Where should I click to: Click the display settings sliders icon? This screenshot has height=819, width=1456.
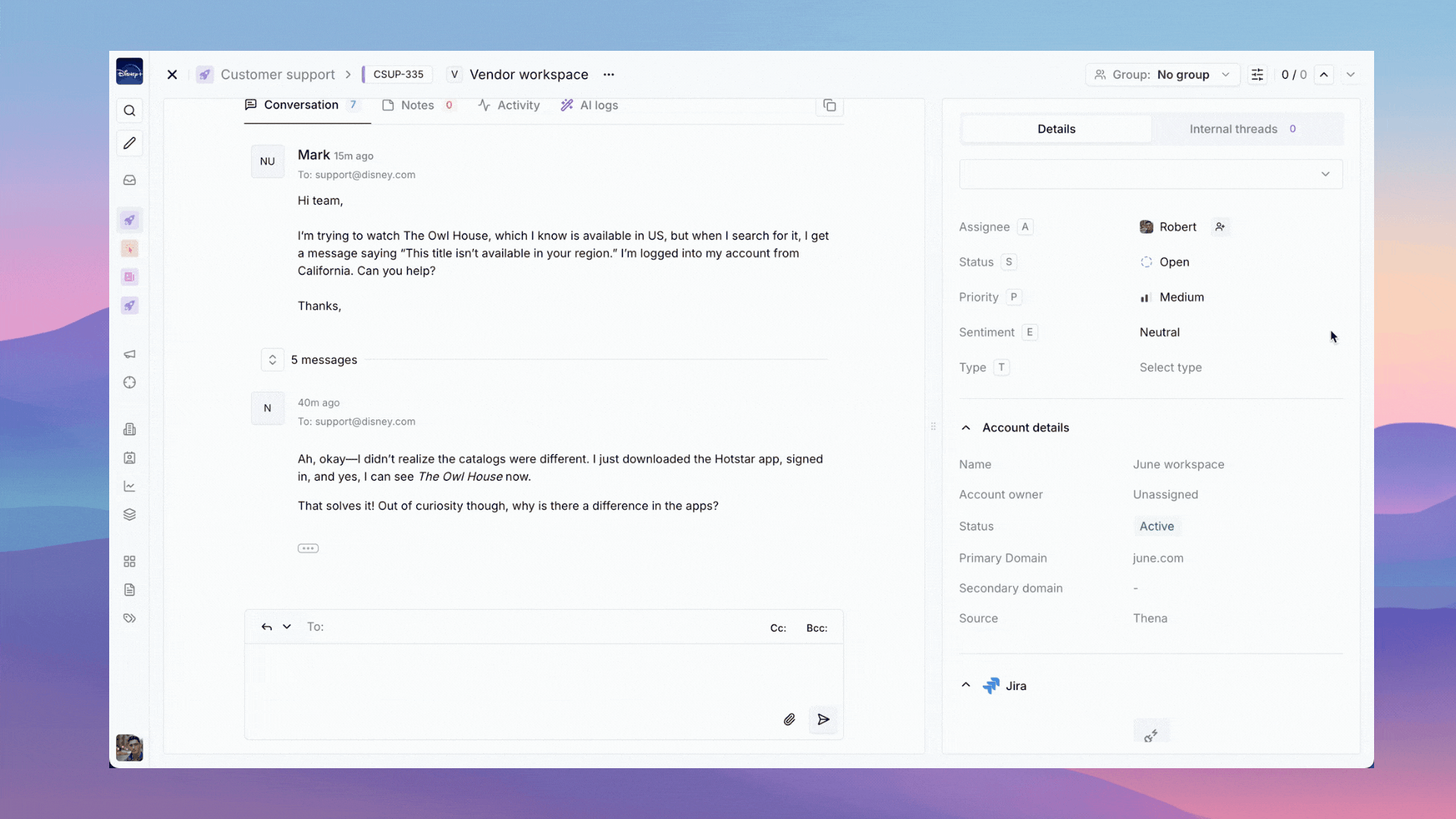click(1257, 74)
